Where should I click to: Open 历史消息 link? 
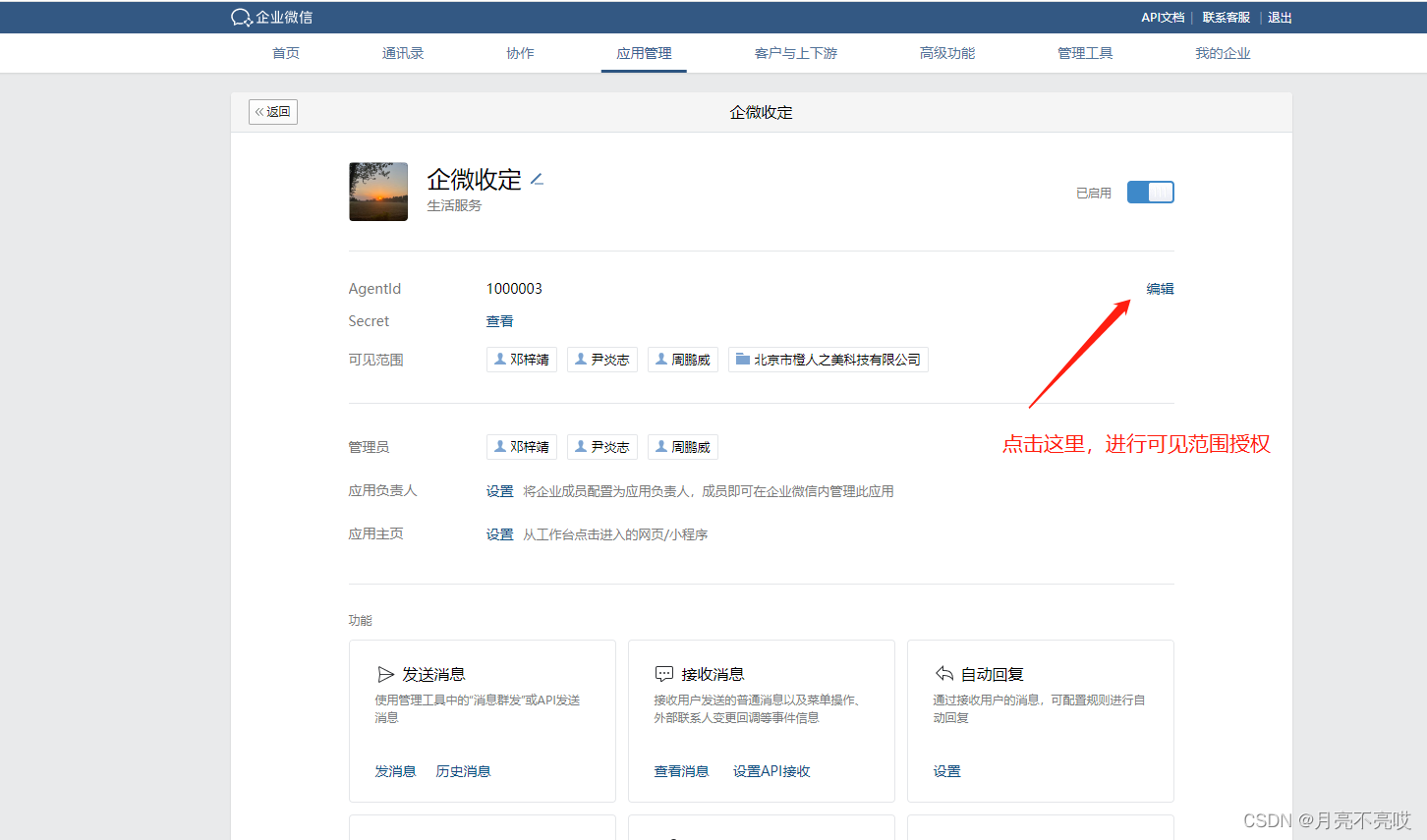click(463, 771)
